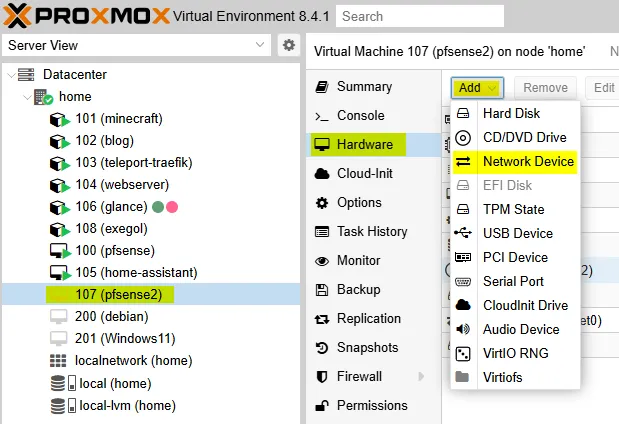The image size is (619, 424).
Task: Click the CloudInit Drive cloud icon
Action: tap(463, 305)
